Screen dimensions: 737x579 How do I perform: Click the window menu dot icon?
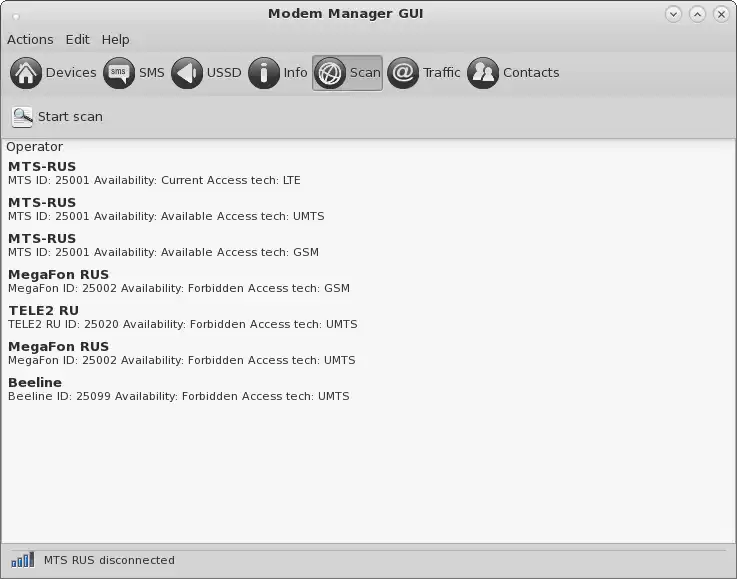click(16, 17)
